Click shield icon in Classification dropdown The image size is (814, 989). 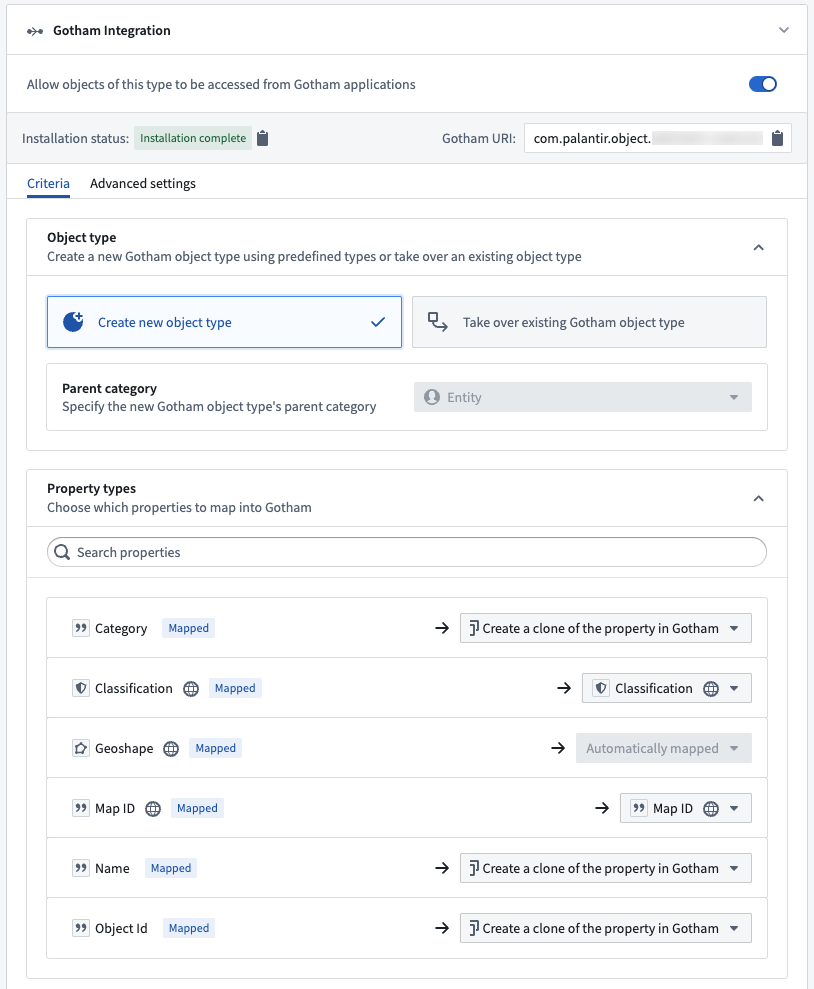coord(601,688)
